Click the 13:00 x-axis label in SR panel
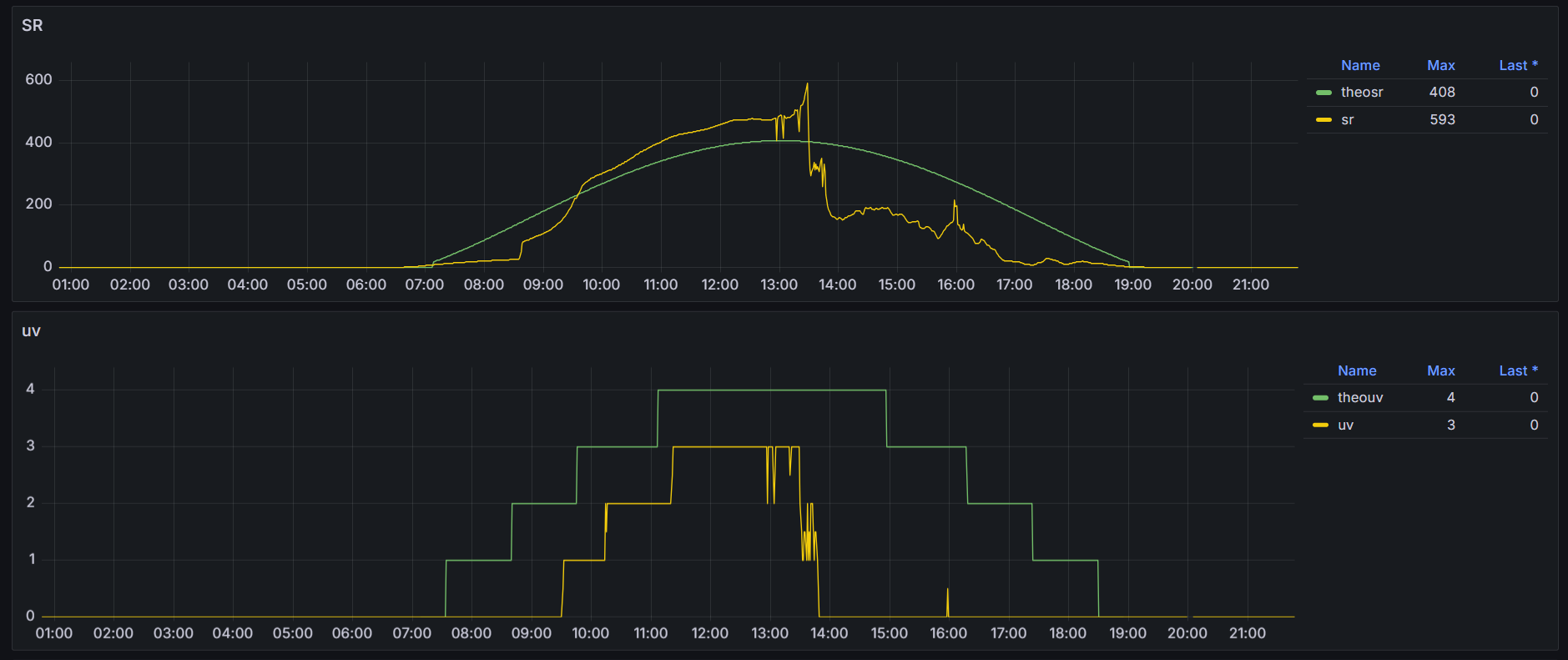Viewport: 1568px width, 660px height. (779, 285)
